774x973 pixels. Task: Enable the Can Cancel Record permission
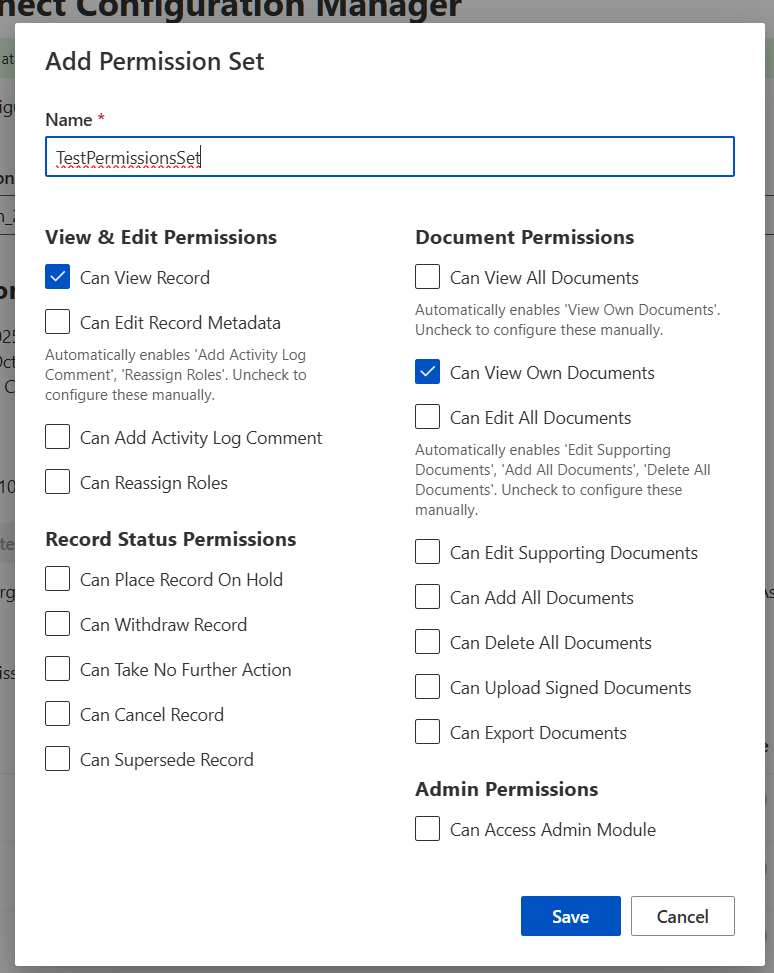[x=58, y=714]
